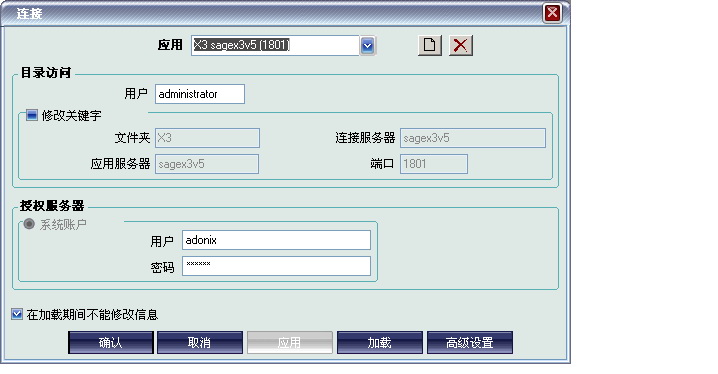Select the 系统账户 radio button
Screen dimensions: 718x374
pyautogui.click(x=29, y=224)
